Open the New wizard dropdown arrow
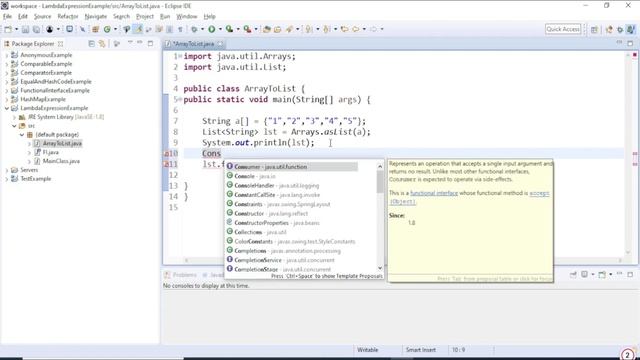The height and width of the screenshot is (360, 640). 16,29
